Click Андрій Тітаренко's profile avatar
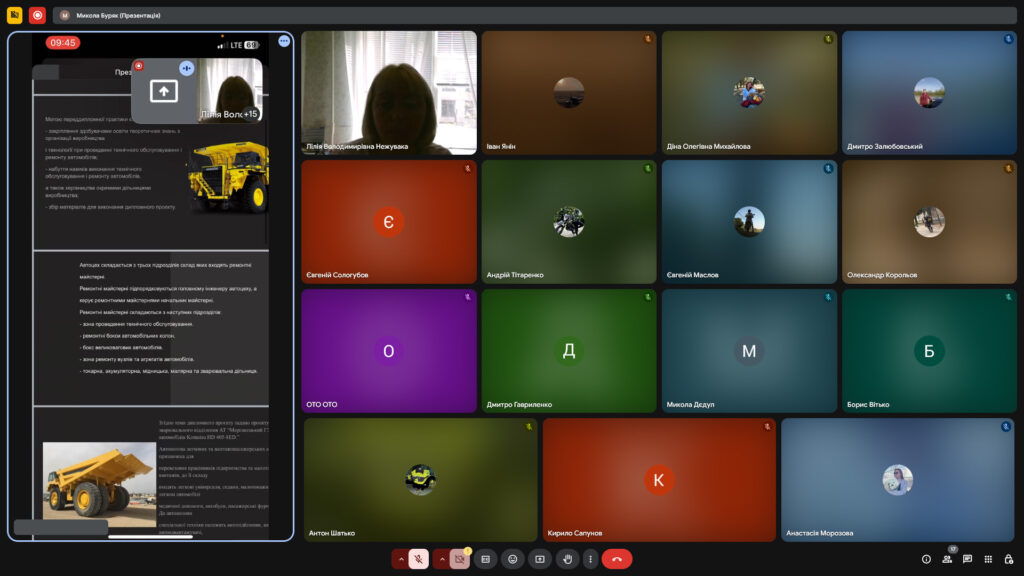Screen dimensions: 1024x576 click(x=569, y=222)
